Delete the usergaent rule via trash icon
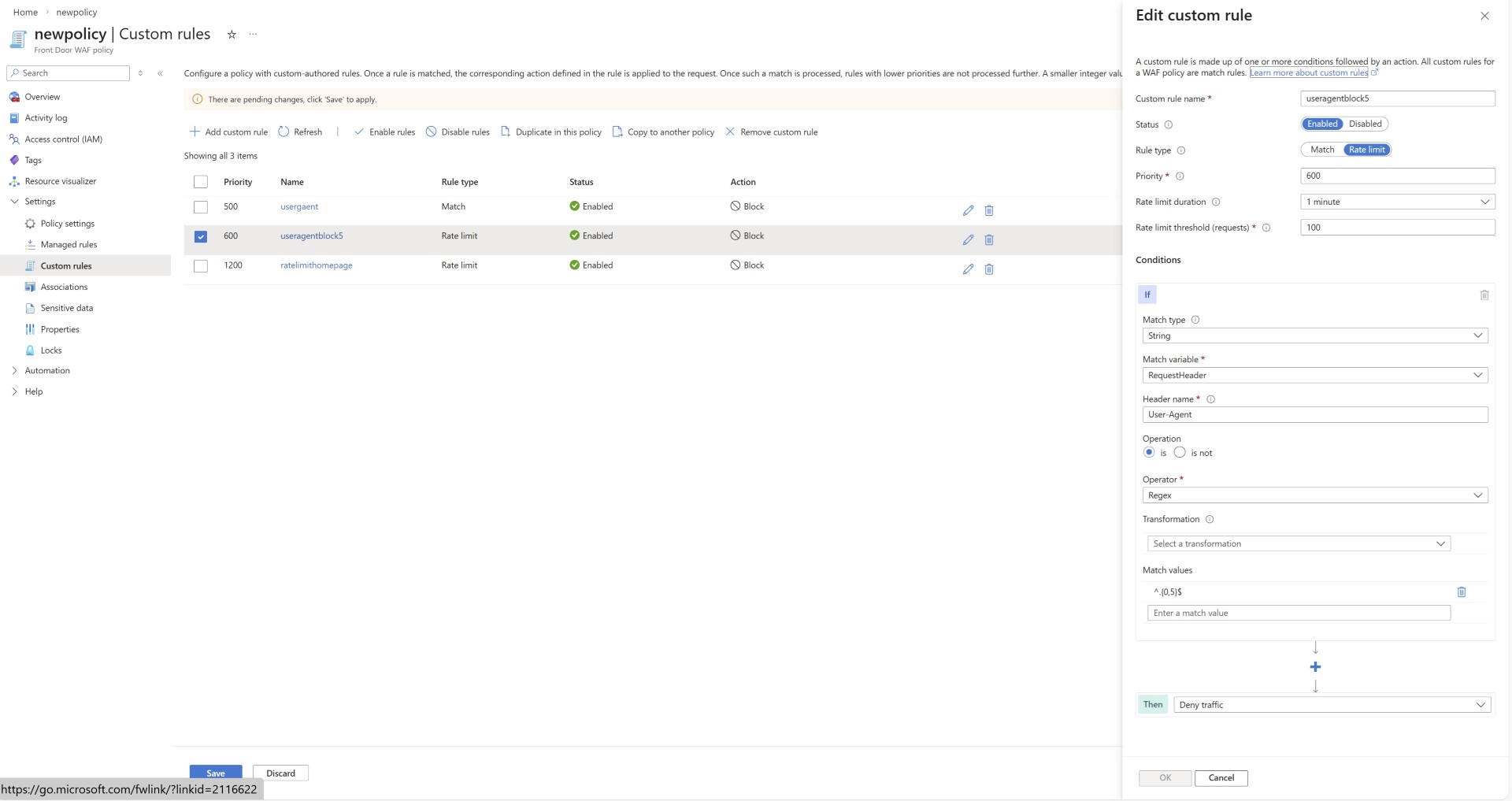Screen dimensions: 1512x801 (x=989, y=210)
